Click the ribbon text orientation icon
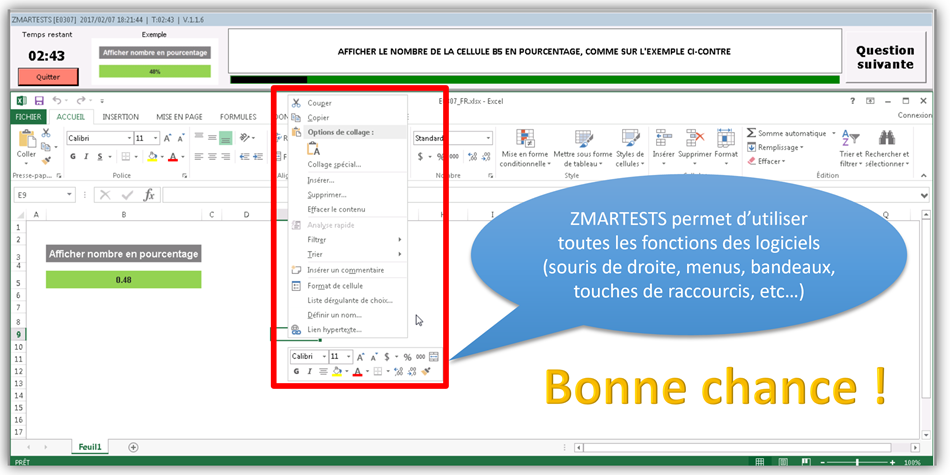The width and height of the screenshot is (950, 475). 244,138
